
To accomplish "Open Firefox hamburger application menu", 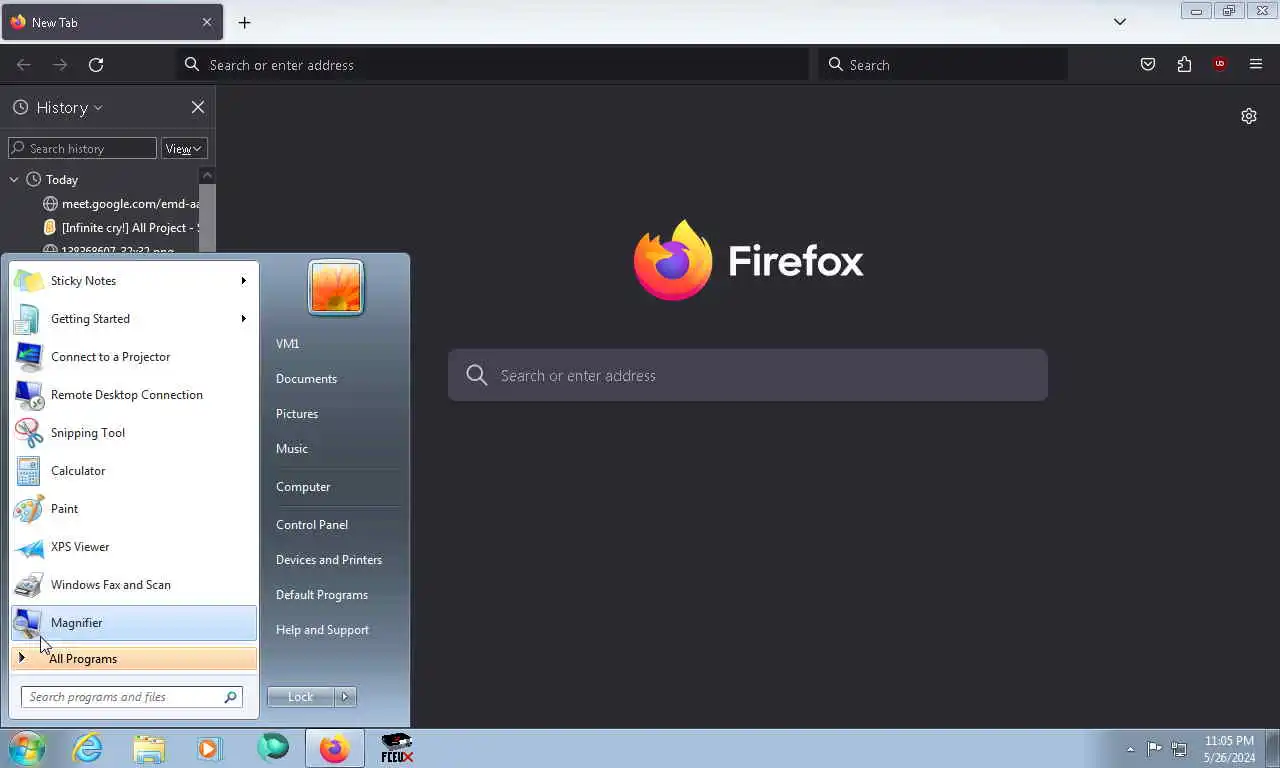I will pos(1256,65).
